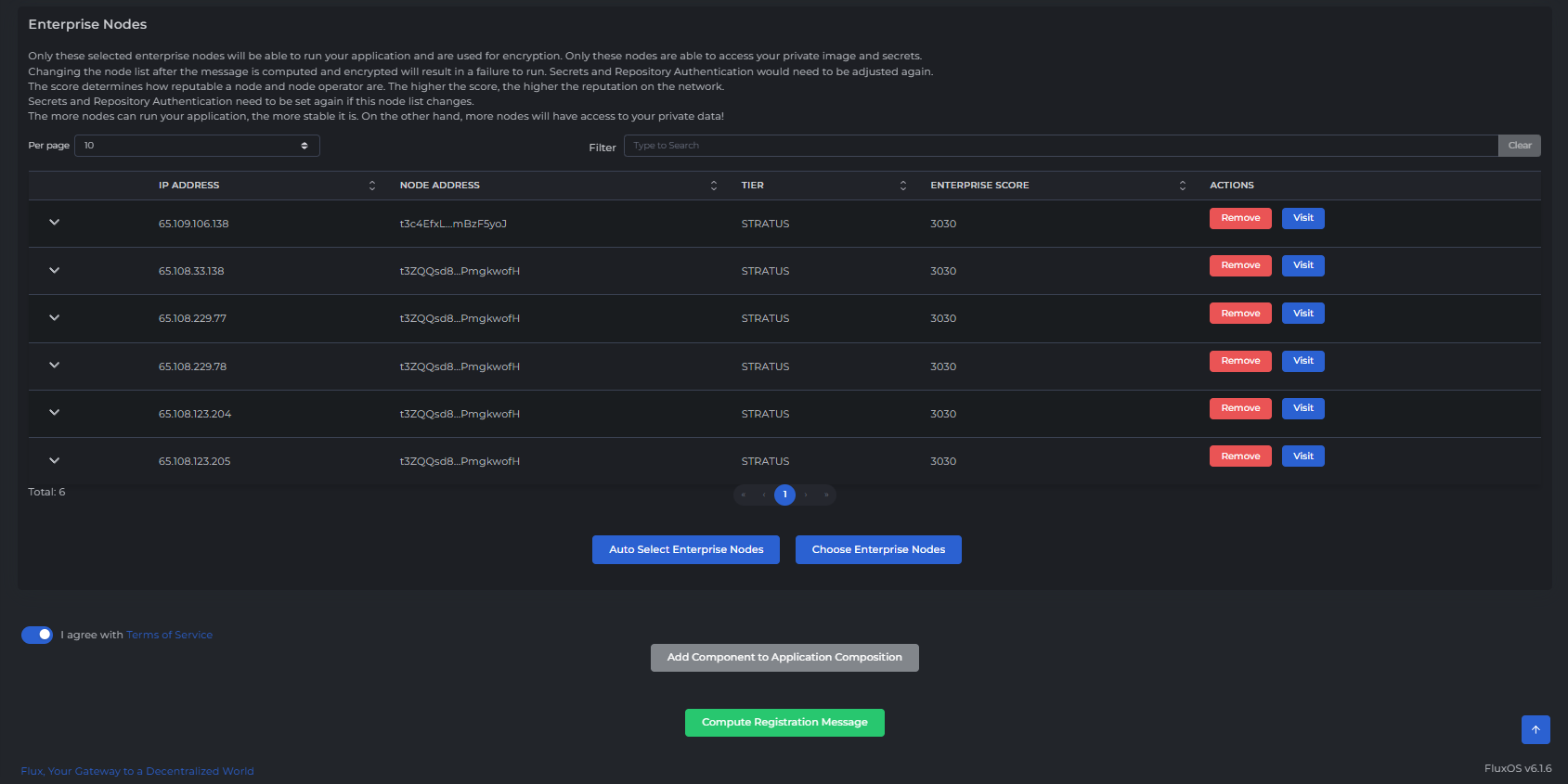The height and width of the screenshot is (784, 1568).
Task: Click Choose Enterprise Nodes button
Action: click(878, 549)
